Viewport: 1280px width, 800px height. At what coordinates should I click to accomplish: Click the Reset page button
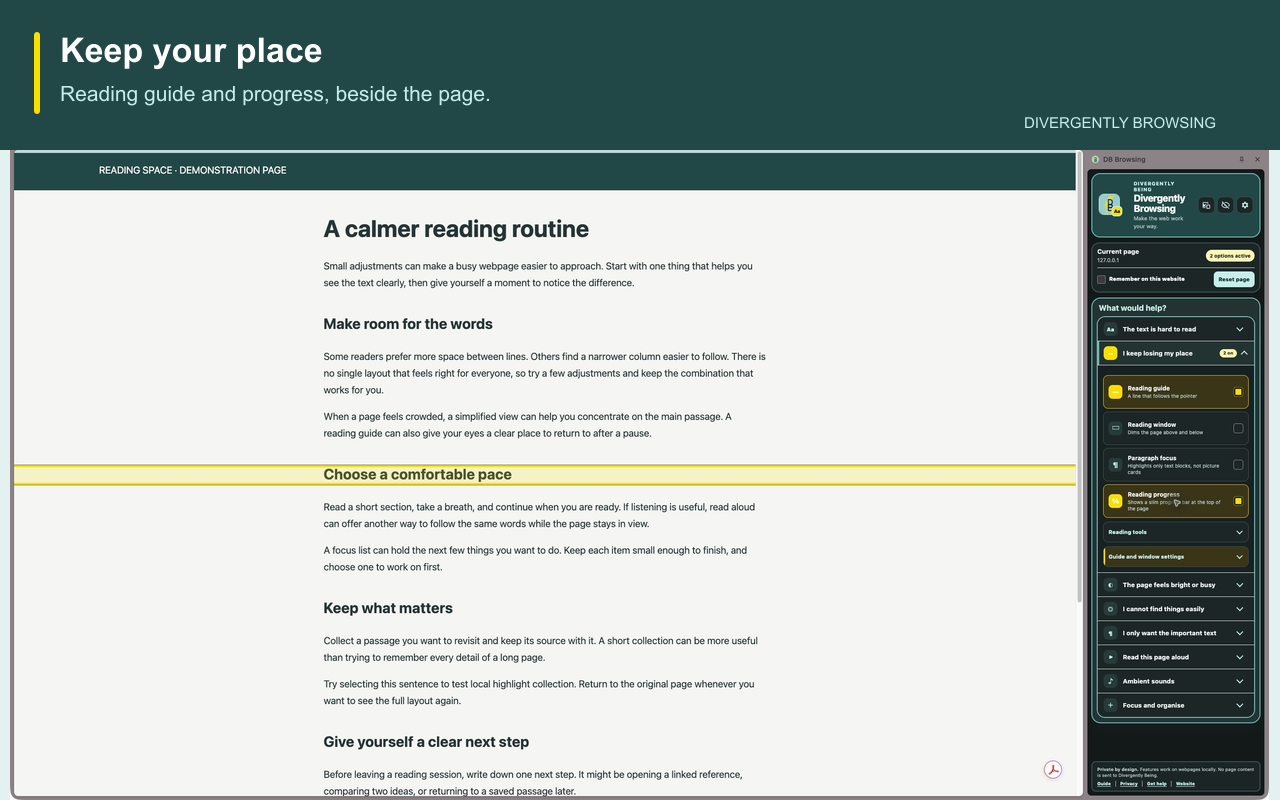point(1234,279)
